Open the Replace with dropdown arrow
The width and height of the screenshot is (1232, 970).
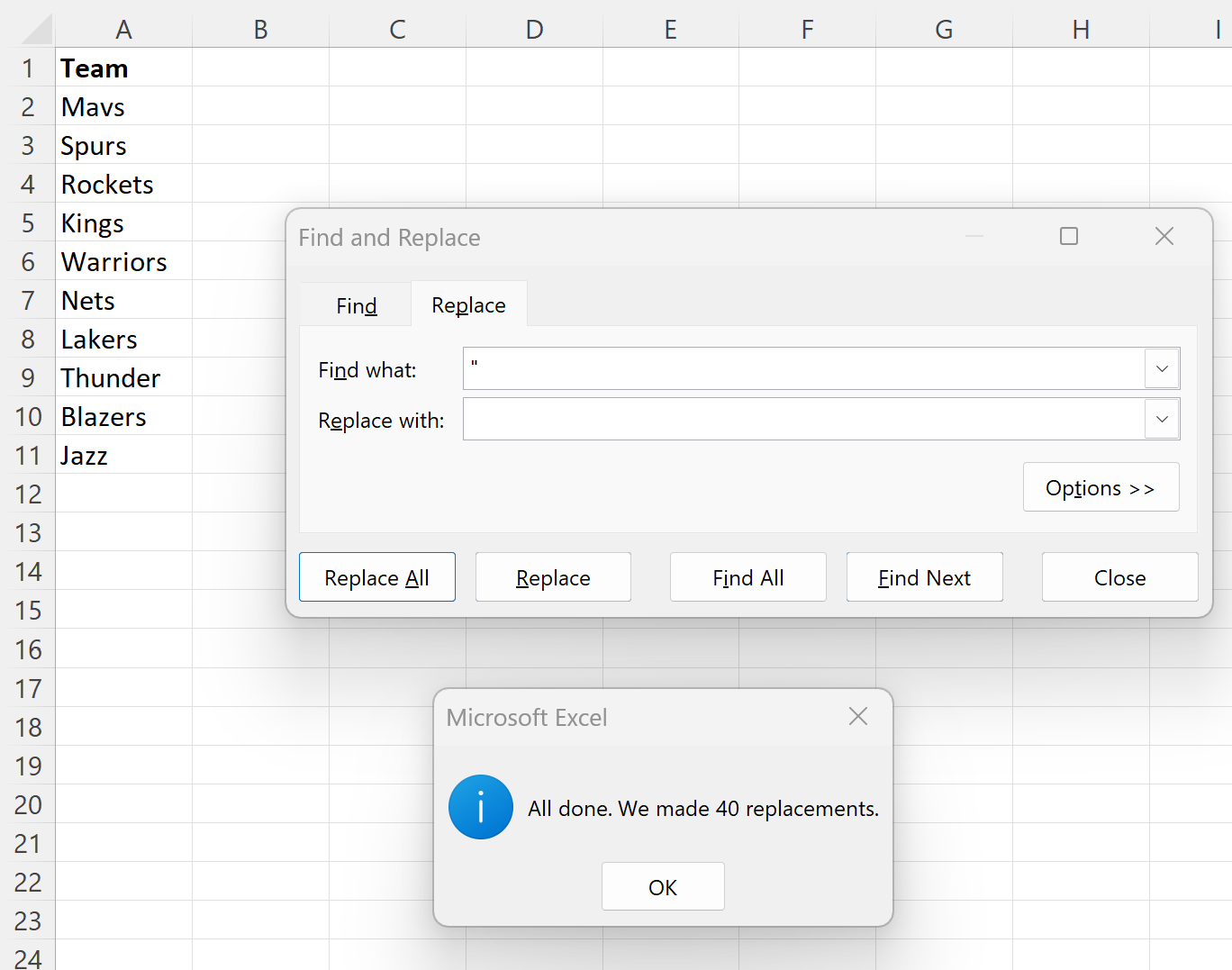click(x=1162, y=419)
